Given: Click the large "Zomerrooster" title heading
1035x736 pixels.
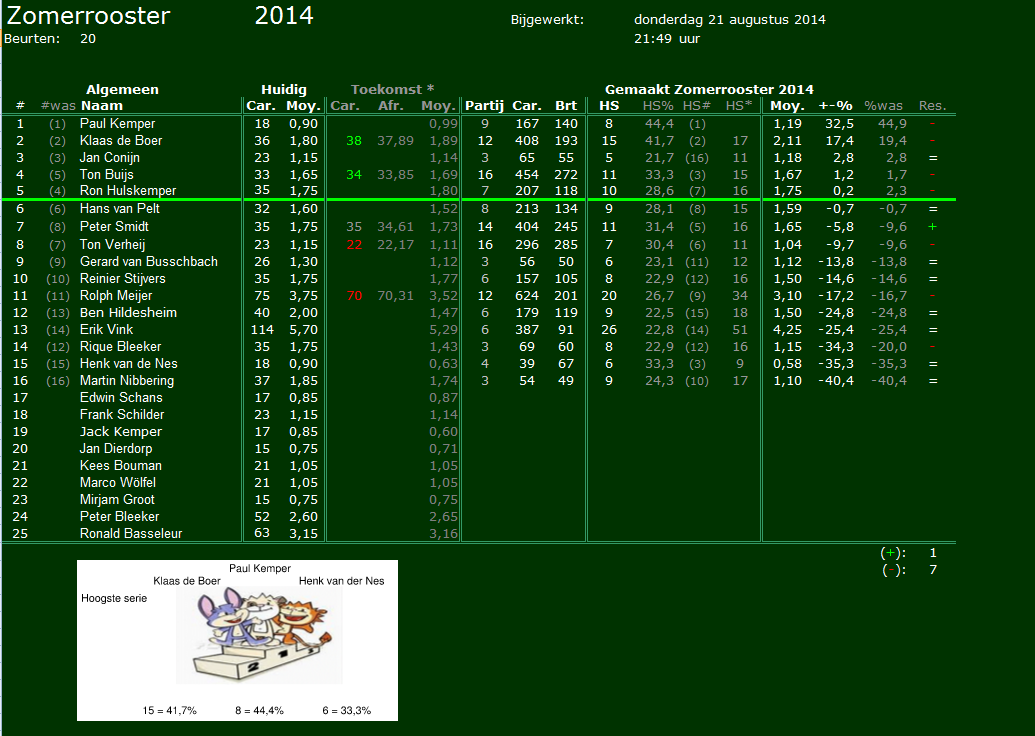Looking at the screenshot, I should point(88,17).
